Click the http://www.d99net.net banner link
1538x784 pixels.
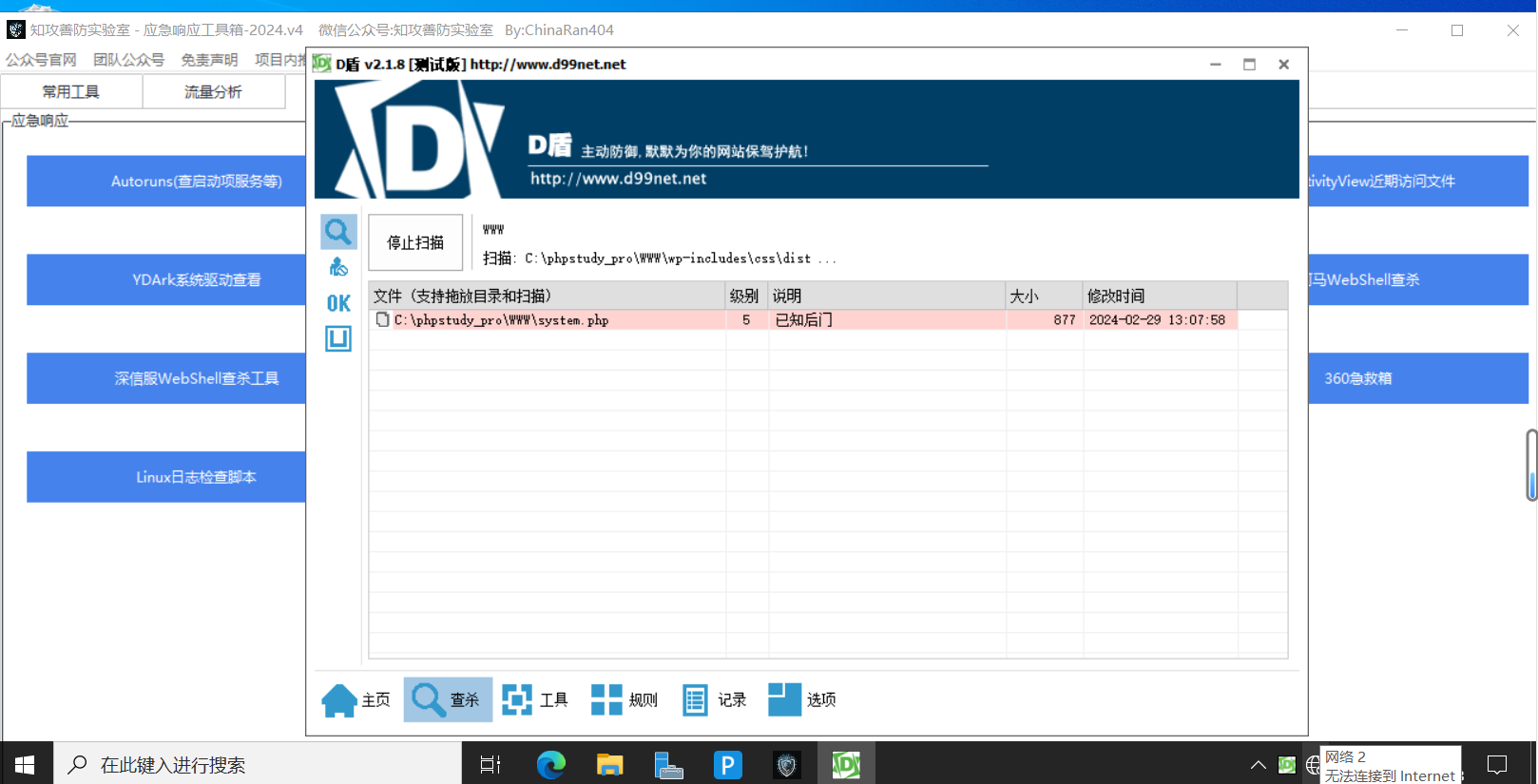click(618, 179)
